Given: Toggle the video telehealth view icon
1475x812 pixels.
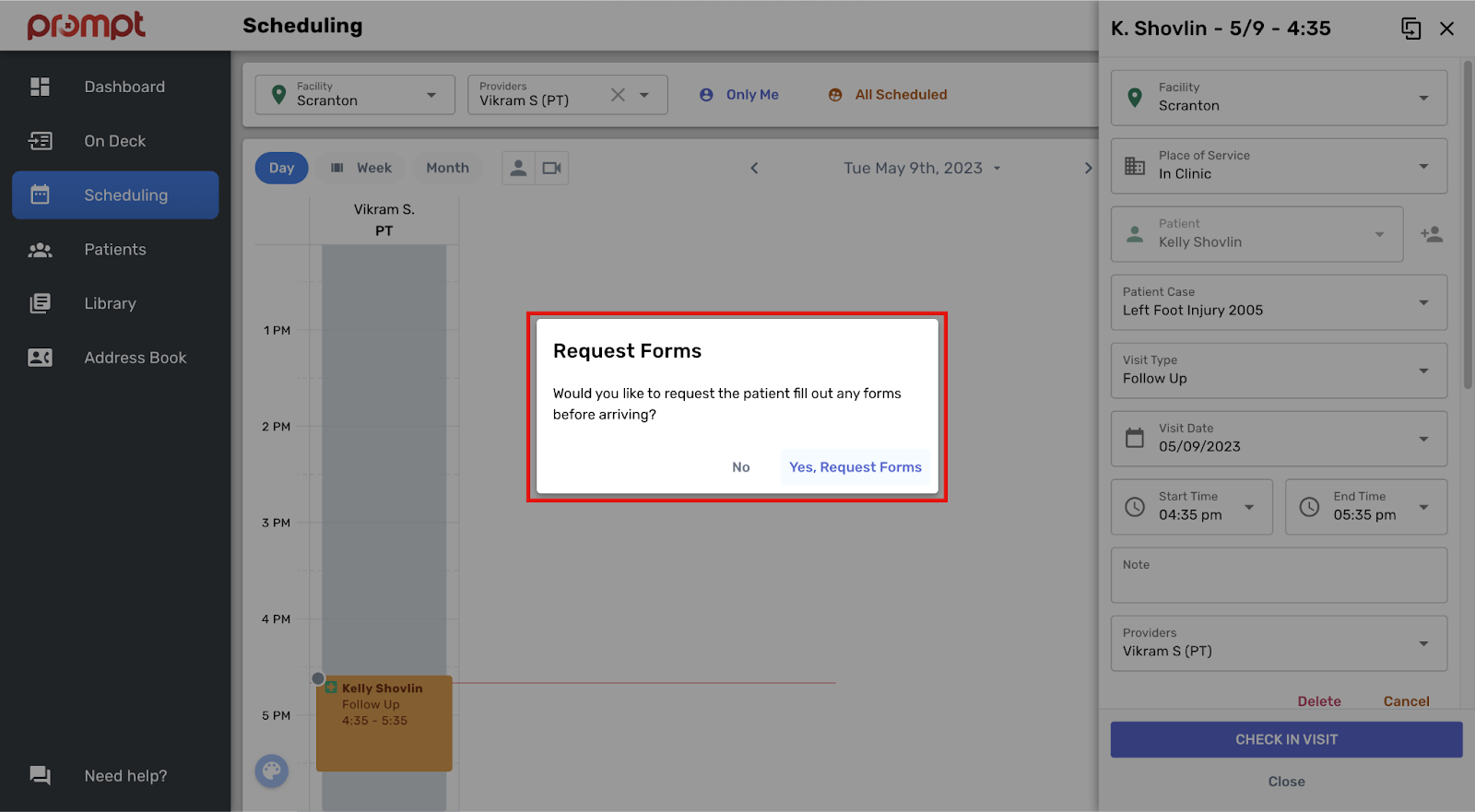Looking at the screenshot, I should tap(552, 168).
